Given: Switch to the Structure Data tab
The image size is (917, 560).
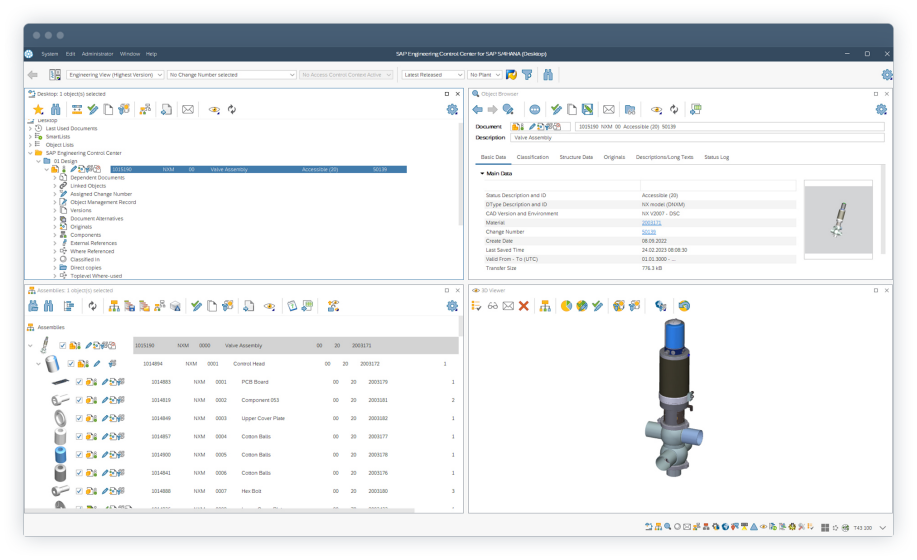Looking at the screenshot, I should point(576,157).
